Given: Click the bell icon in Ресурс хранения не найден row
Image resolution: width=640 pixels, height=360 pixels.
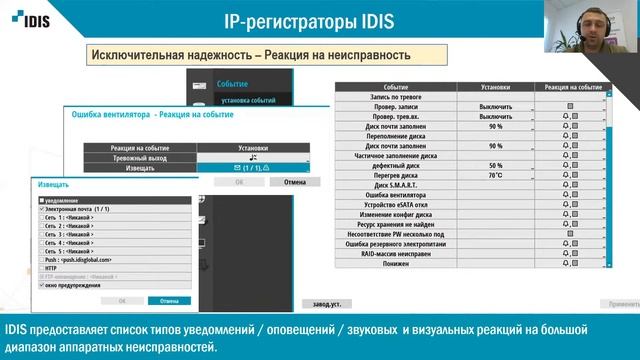Looking at the screenshot, I should pos(566,224).
